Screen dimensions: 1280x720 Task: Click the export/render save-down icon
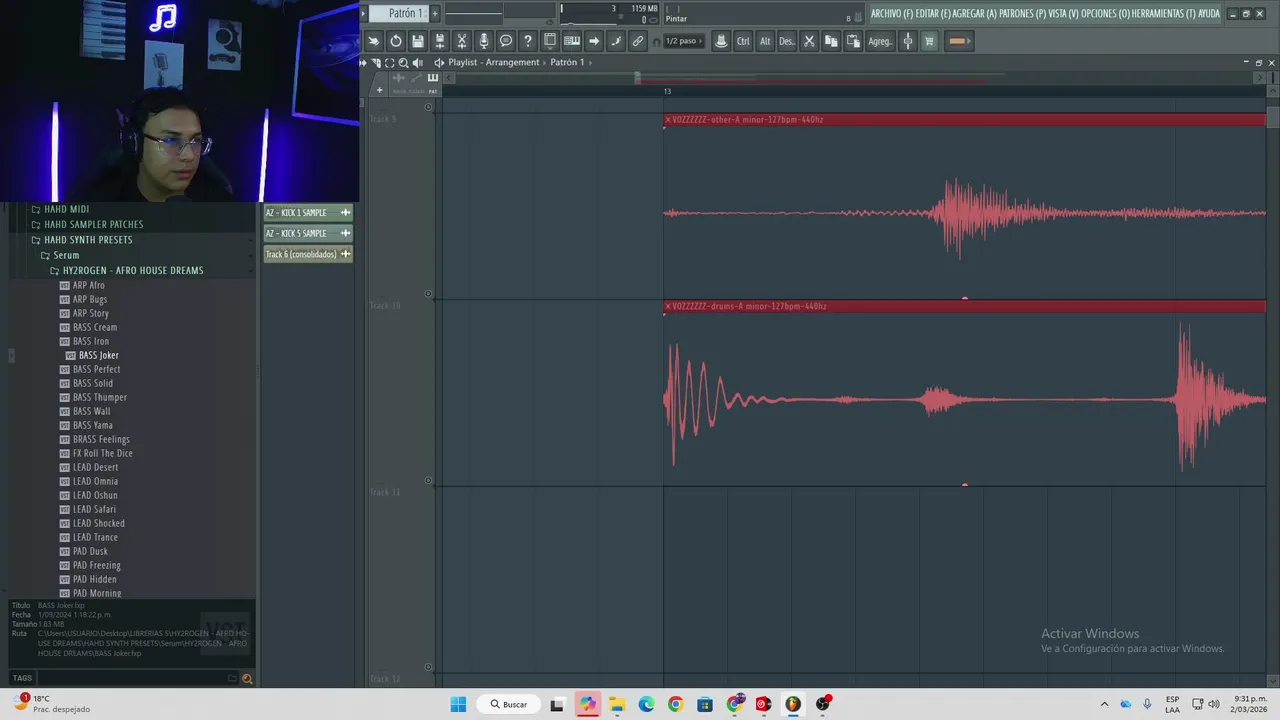(440, 41)
